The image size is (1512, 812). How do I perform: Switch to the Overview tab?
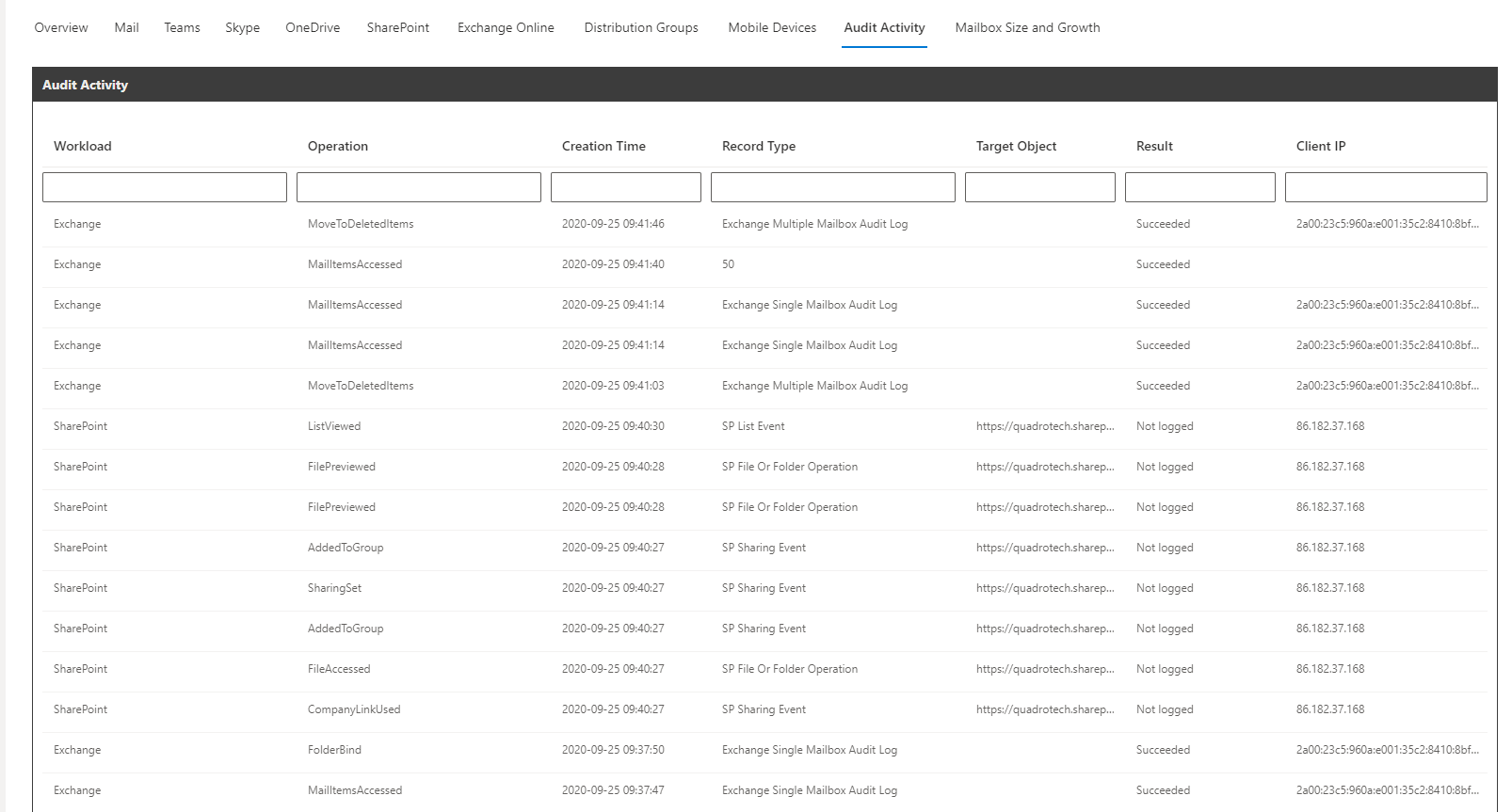[61, 28]
